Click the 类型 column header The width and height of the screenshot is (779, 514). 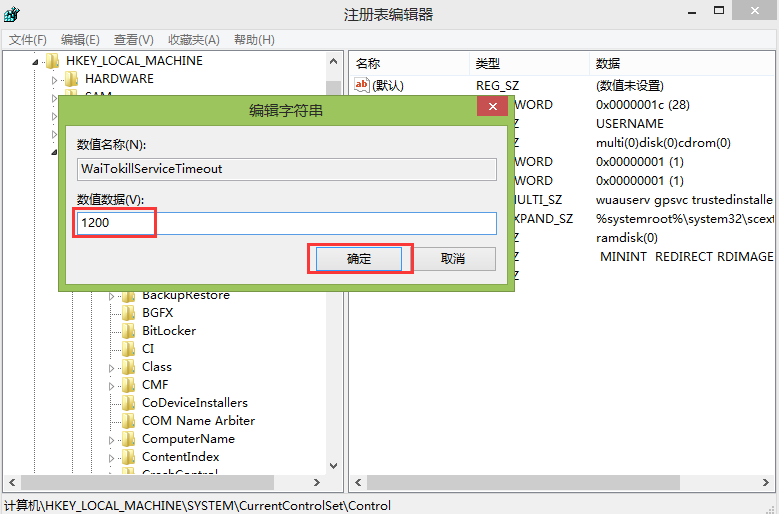click(x=488, y=63)
